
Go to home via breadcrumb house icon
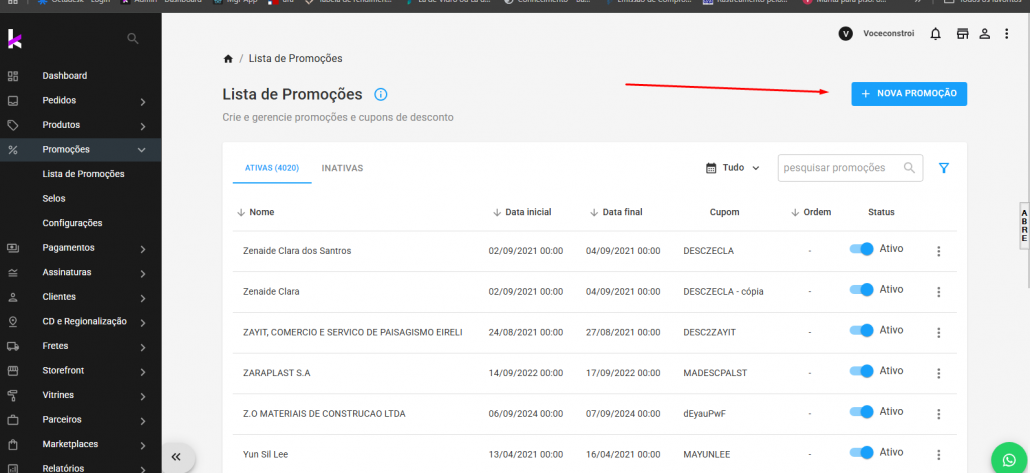228,59
